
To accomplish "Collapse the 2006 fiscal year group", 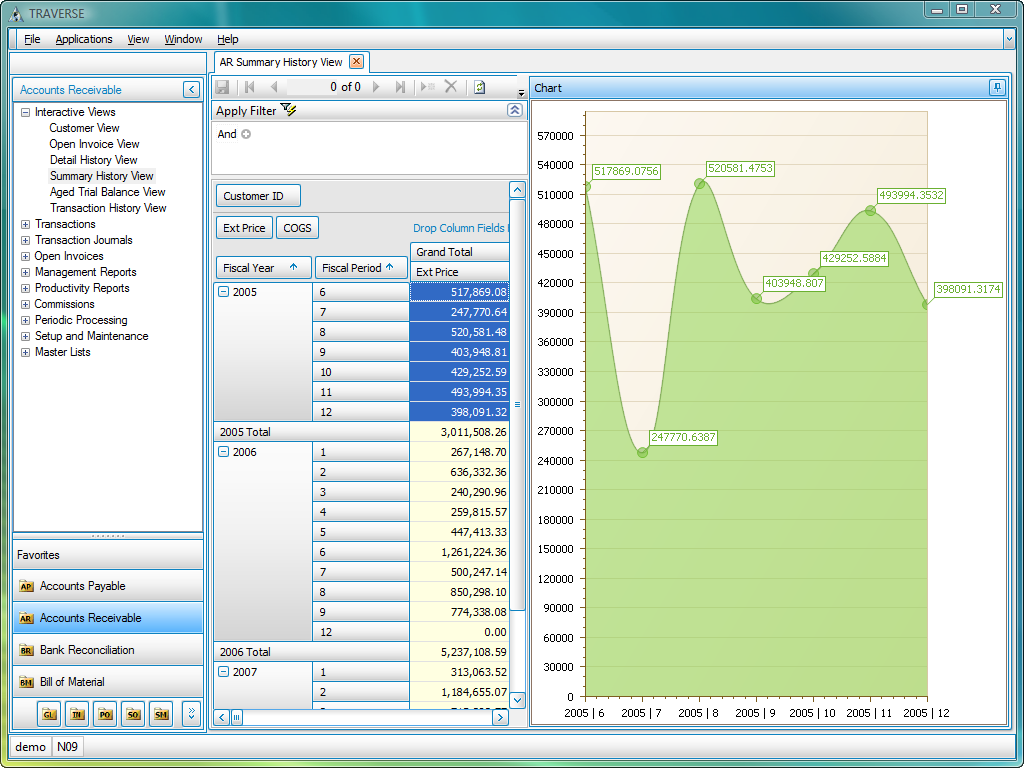I will click(x=223, y=452).
